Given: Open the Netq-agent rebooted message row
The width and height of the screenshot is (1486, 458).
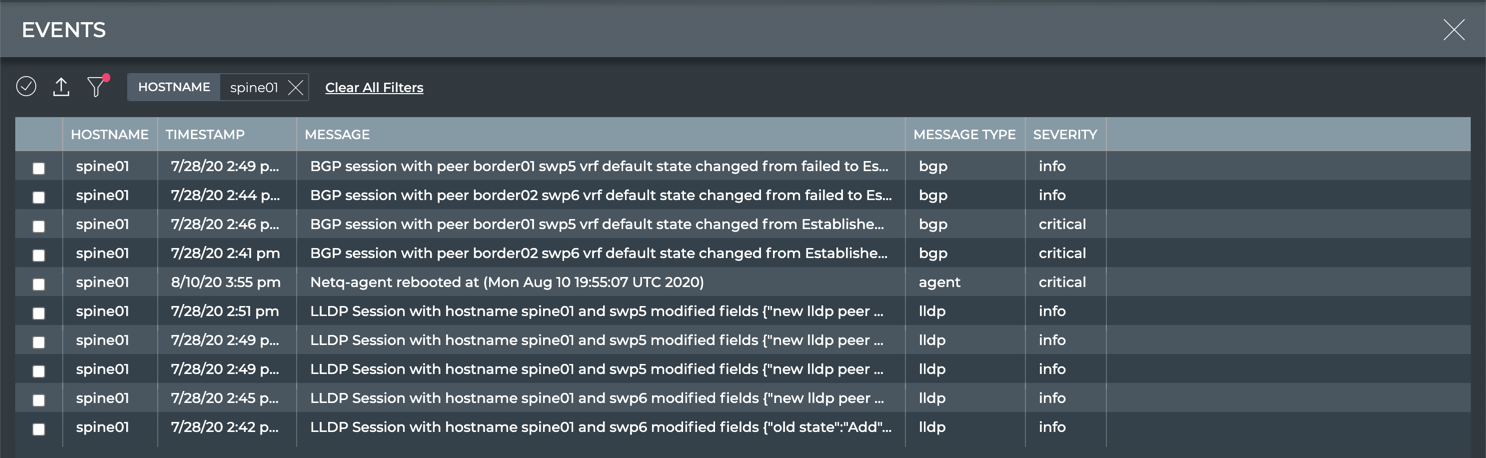Looking at the screenshot, I should pos(507,282).
